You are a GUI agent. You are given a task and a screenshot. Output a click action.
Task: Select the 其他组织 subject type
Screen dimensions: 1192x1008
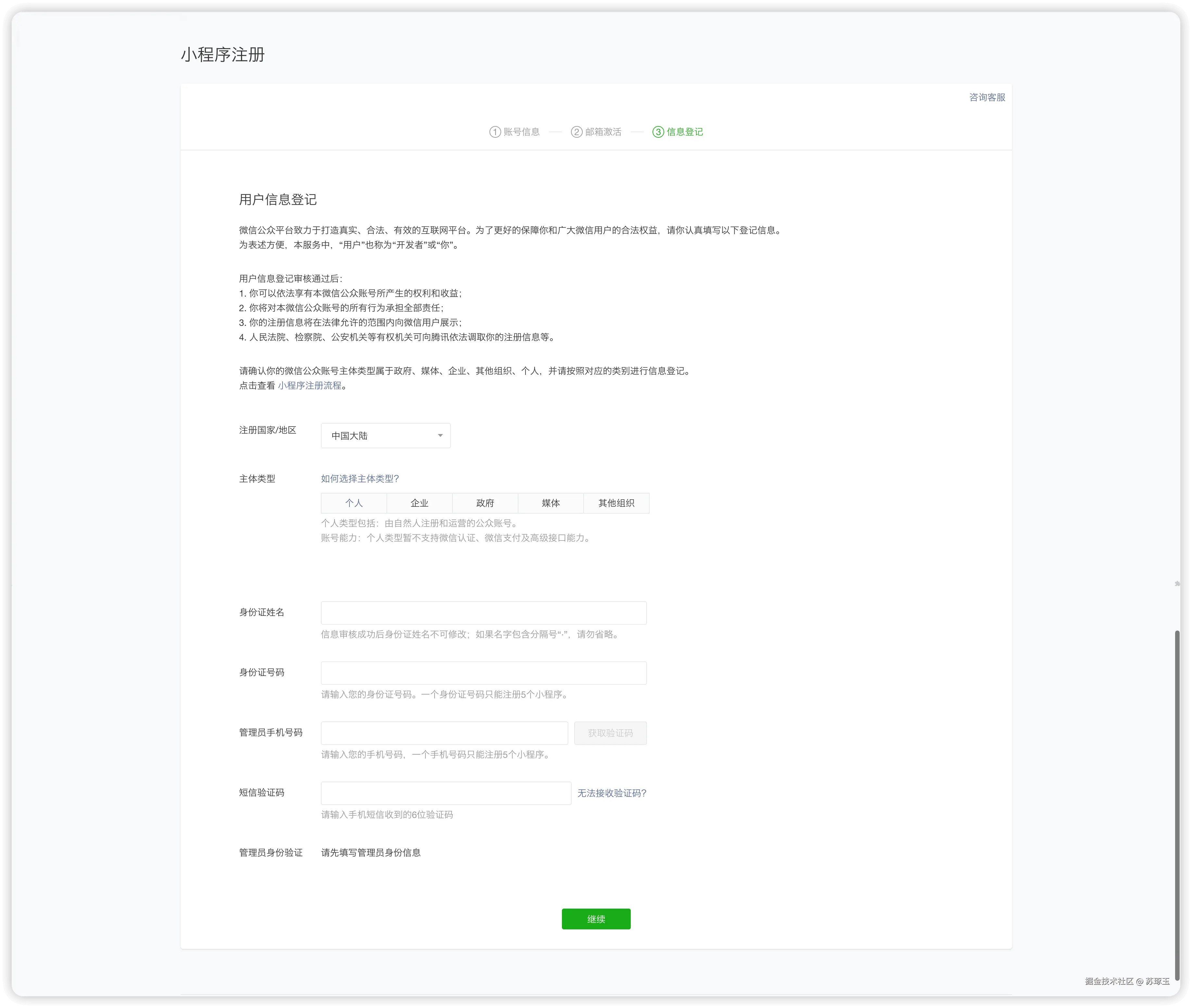616,503
